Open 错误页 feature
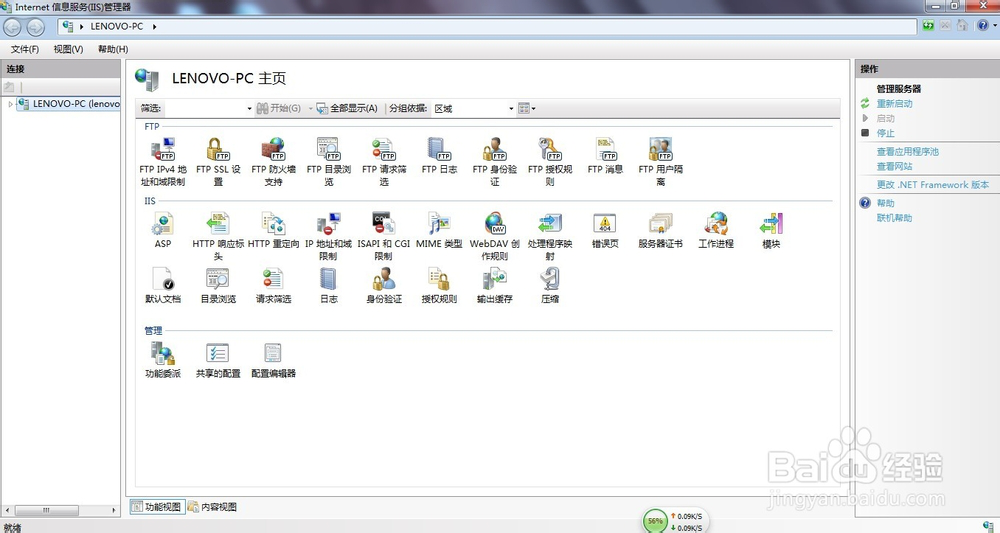The image size is (1000, 533). click(605, 230)
